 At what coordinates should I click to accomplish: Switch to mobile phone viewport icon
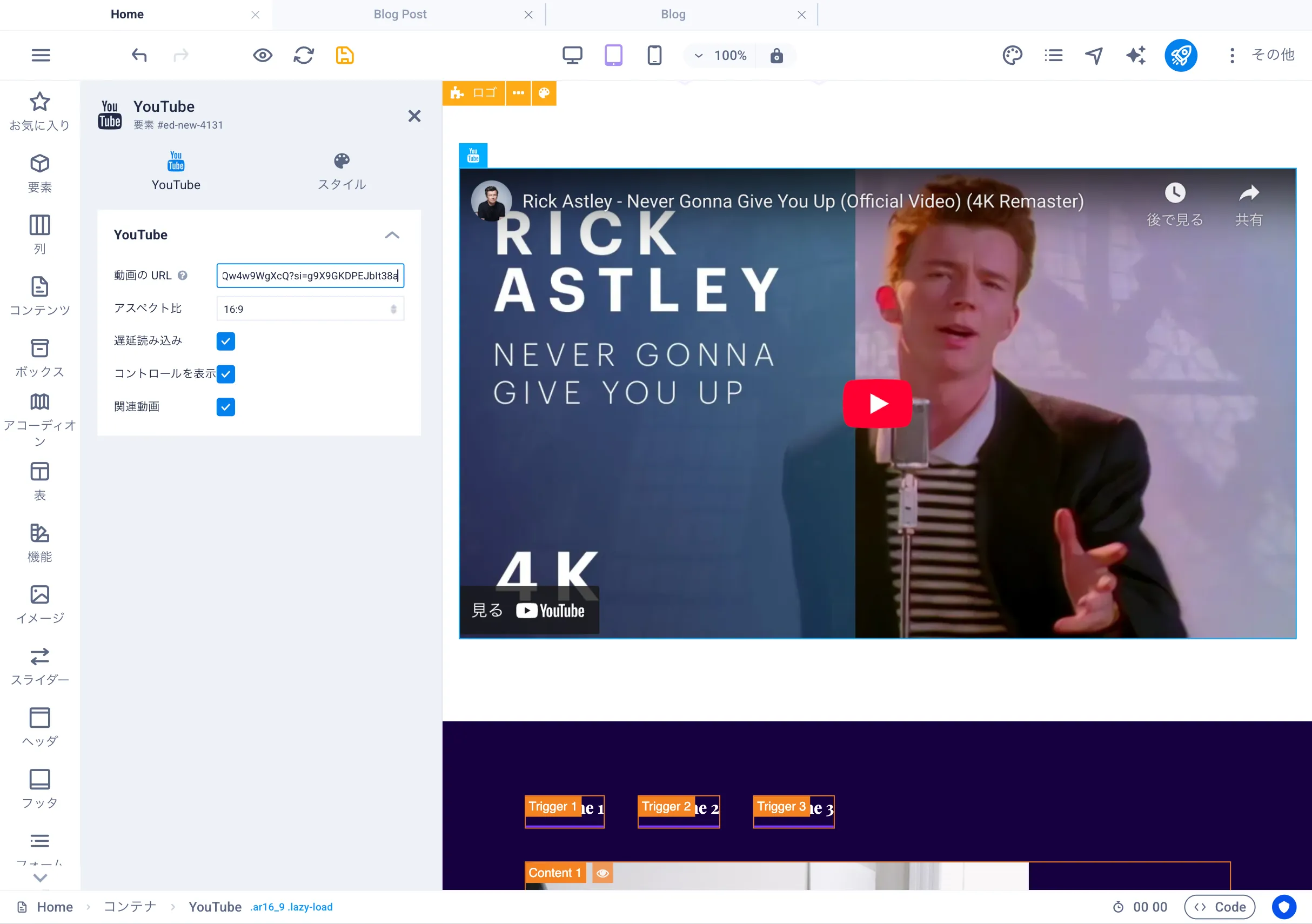[654, 56]
